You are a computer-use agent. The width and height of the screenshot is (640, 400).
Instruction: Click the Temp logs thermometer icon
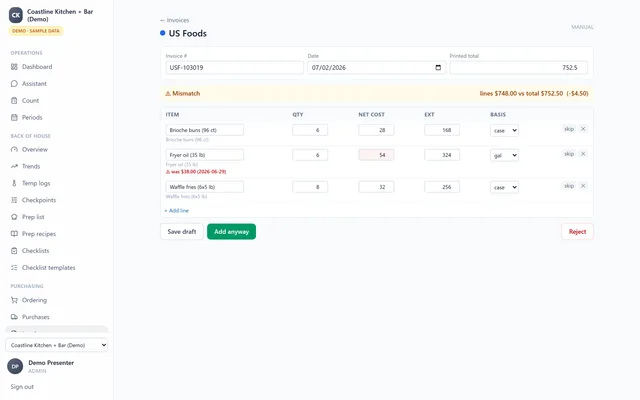point(14,183)
